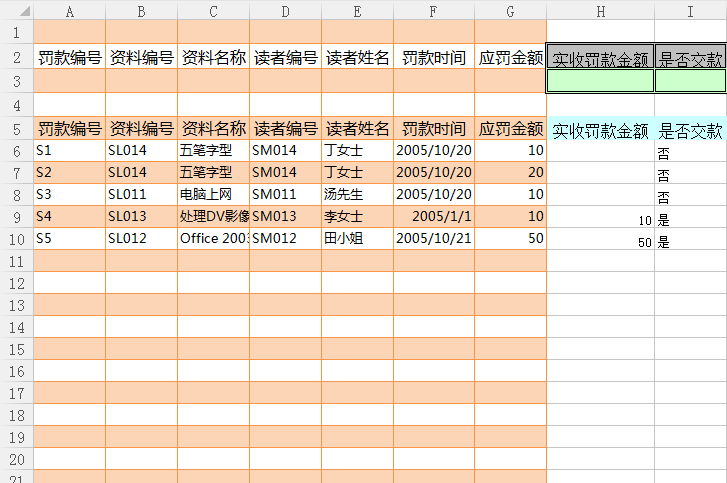The height and width of the screenshot is (483, 727).
Task: Click the cell with 电脑上网
Action: pyautogui.click(x=213, y=194)
